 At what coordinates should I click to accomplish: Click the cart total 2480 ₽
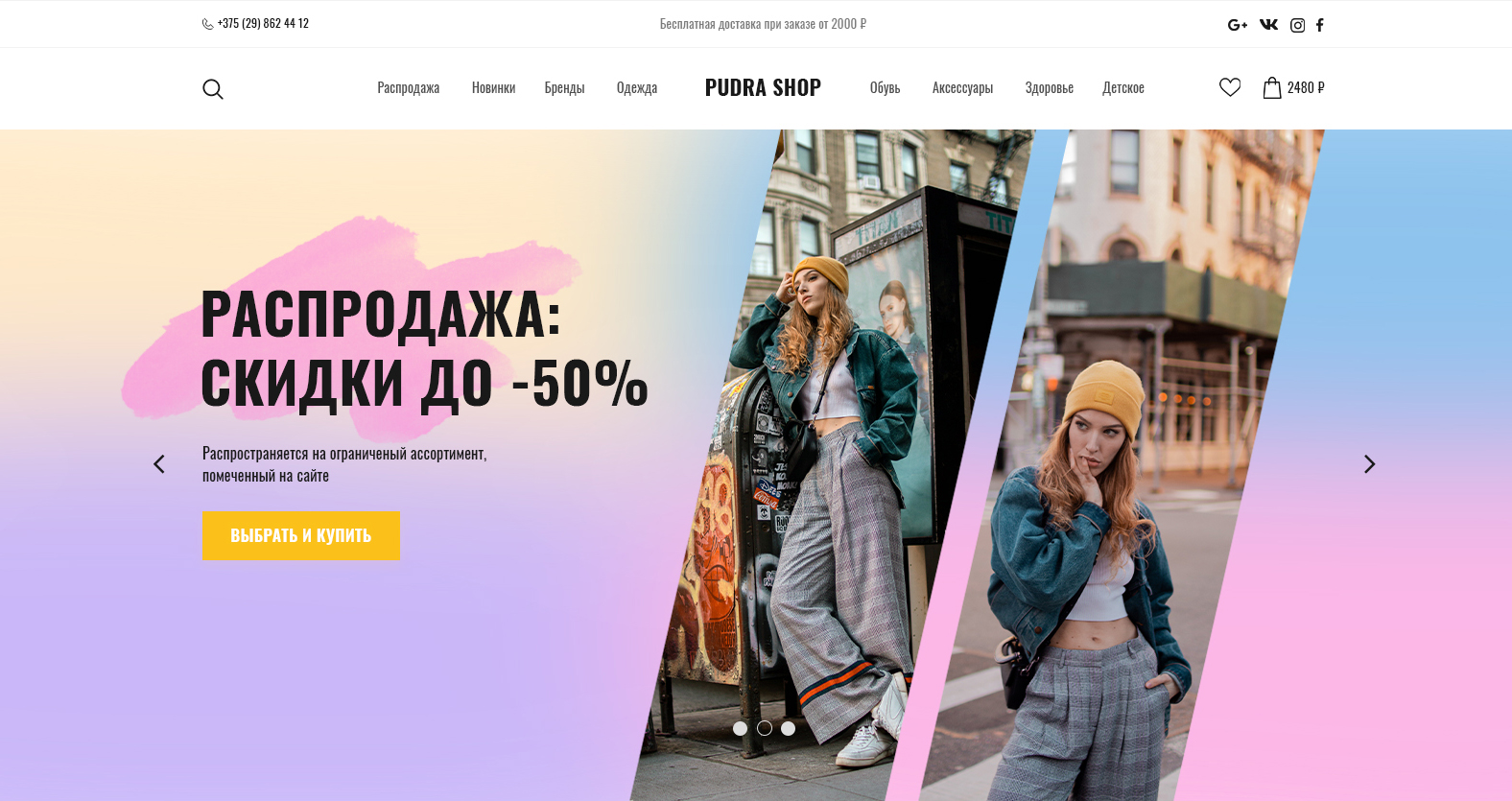[1306, 87]
